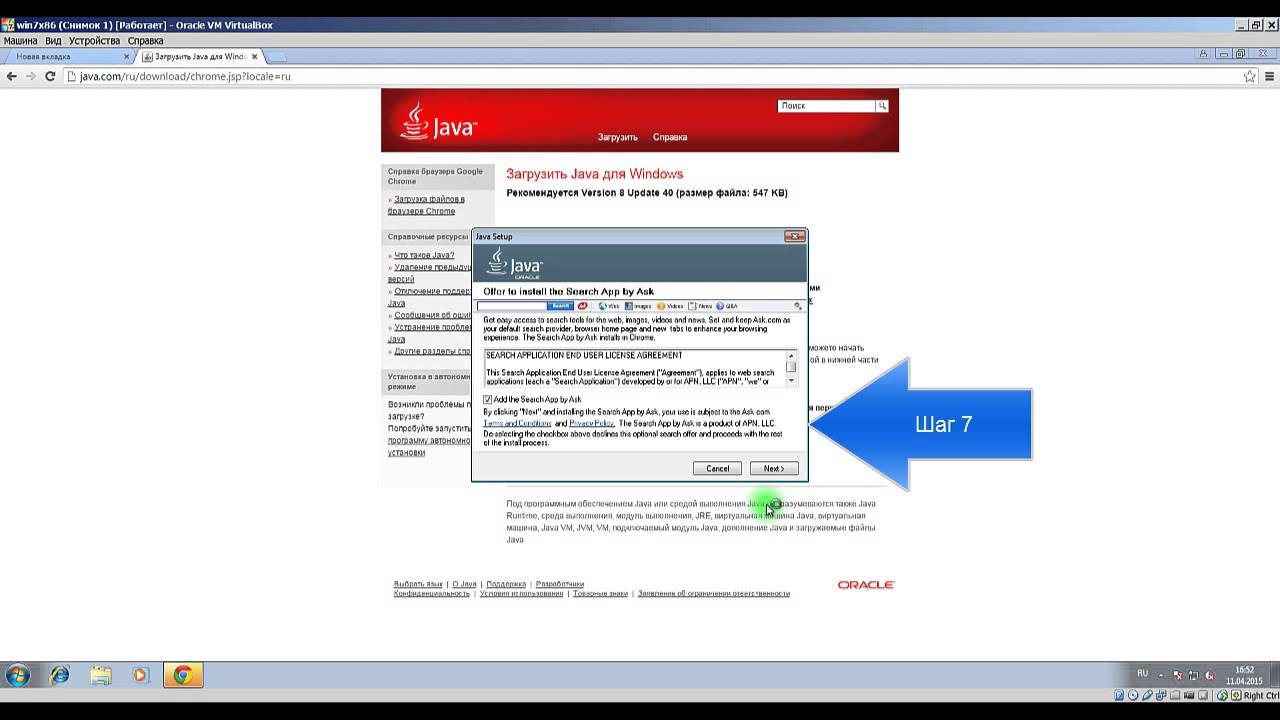Click the Ask toolbar search input preview

pos(512,306)
